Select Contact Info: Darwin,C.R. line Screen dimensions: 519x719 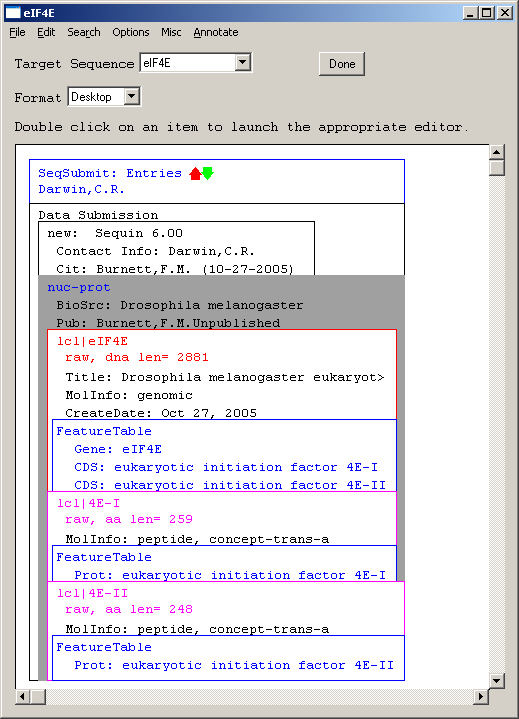pyautogui.click(x=155, y=251)
